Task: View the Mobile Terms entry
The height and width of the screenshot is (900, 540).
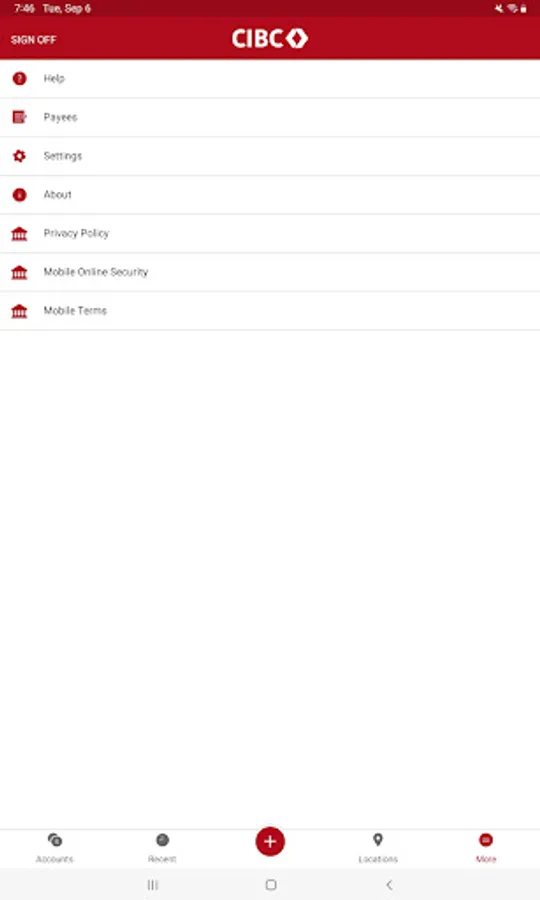Action: pos(270,311)
